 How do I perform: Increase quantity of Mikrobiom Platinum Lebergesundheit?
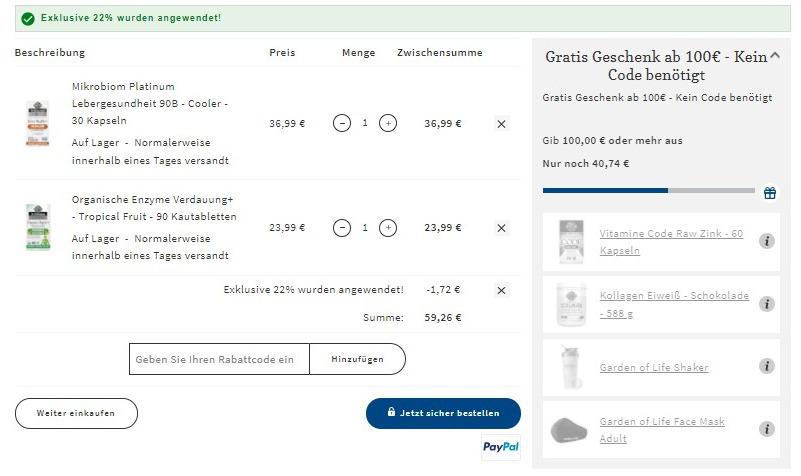coord(388,123)
